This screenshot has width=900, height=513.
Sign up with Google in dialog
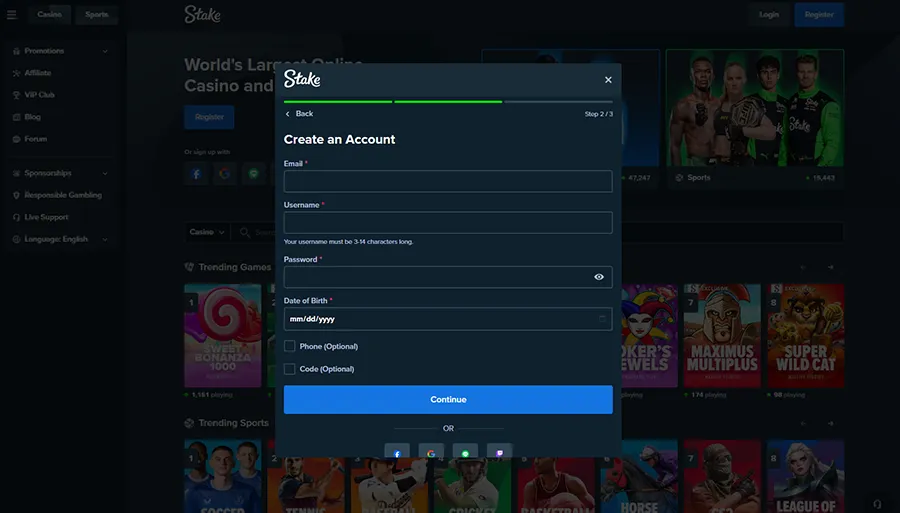pos(431,450)
